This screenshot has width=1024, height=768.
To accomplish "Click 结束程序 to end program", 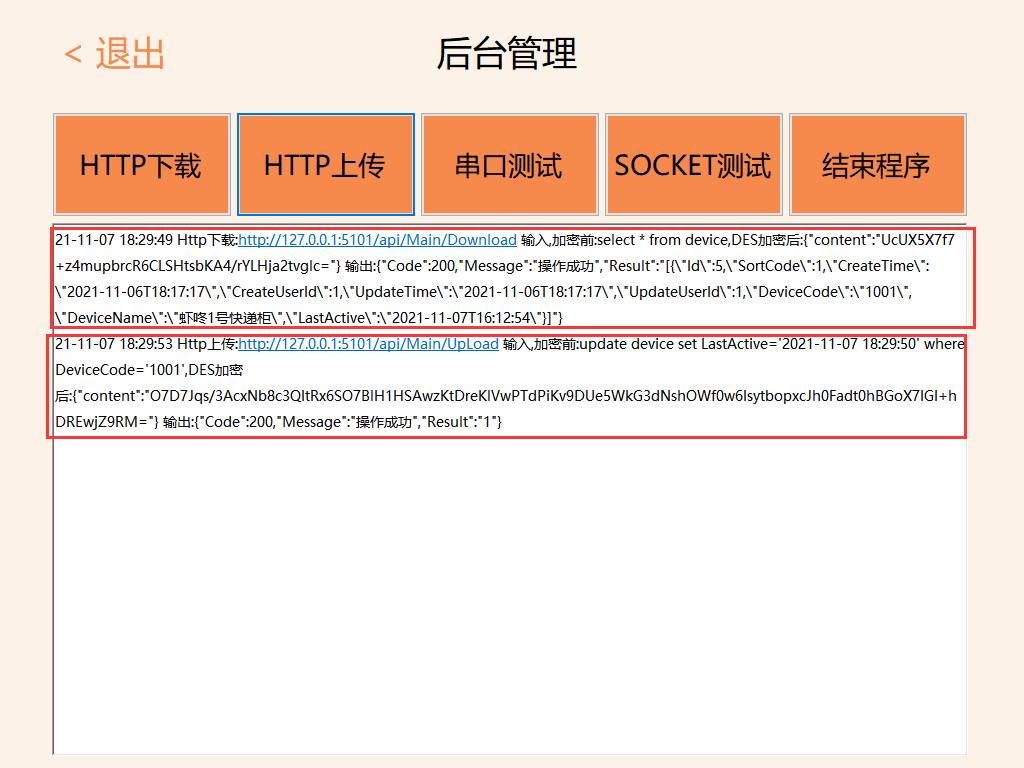I will [x=878, y=165].
